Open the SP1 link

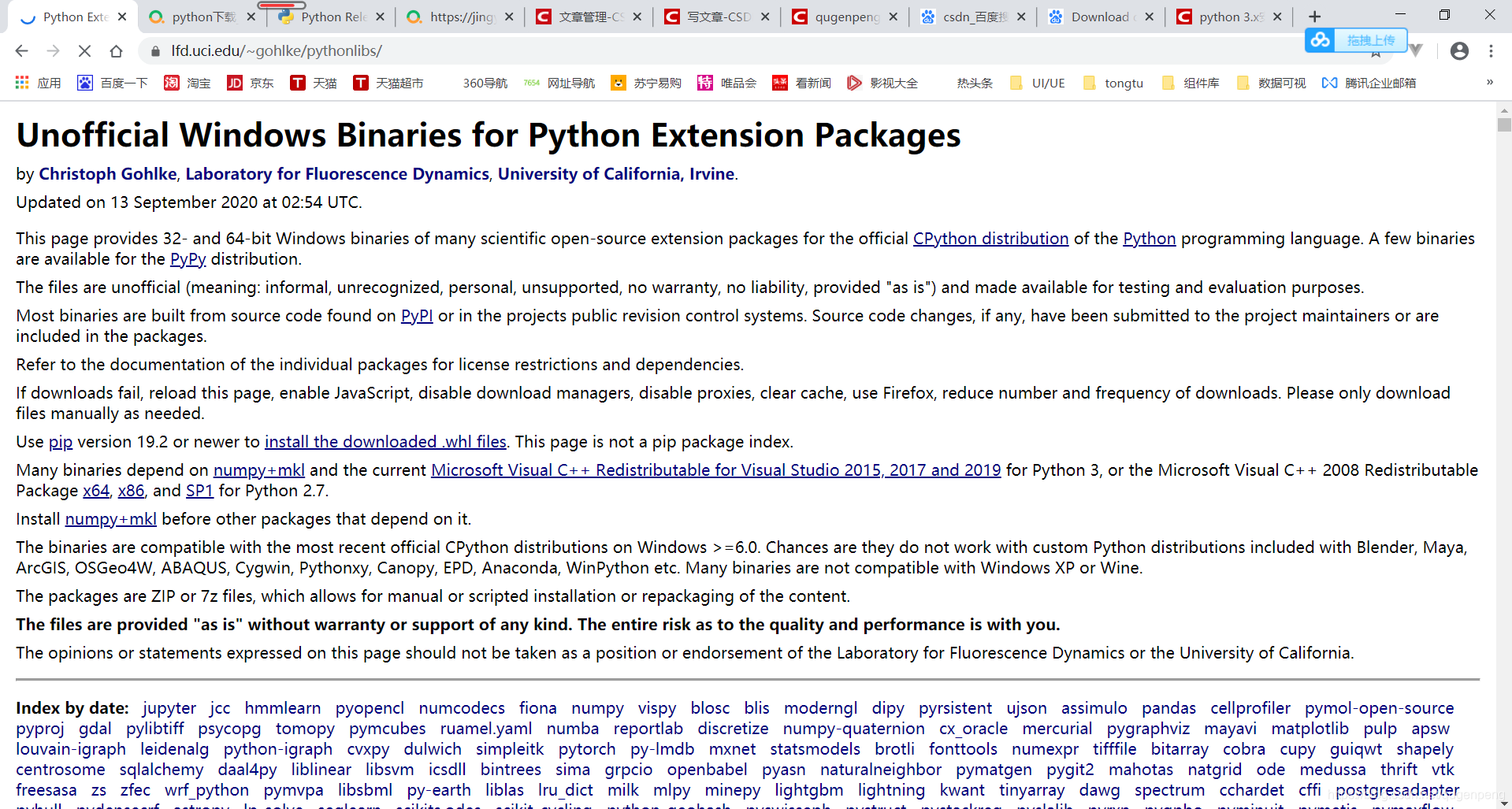tap(199, 491)
